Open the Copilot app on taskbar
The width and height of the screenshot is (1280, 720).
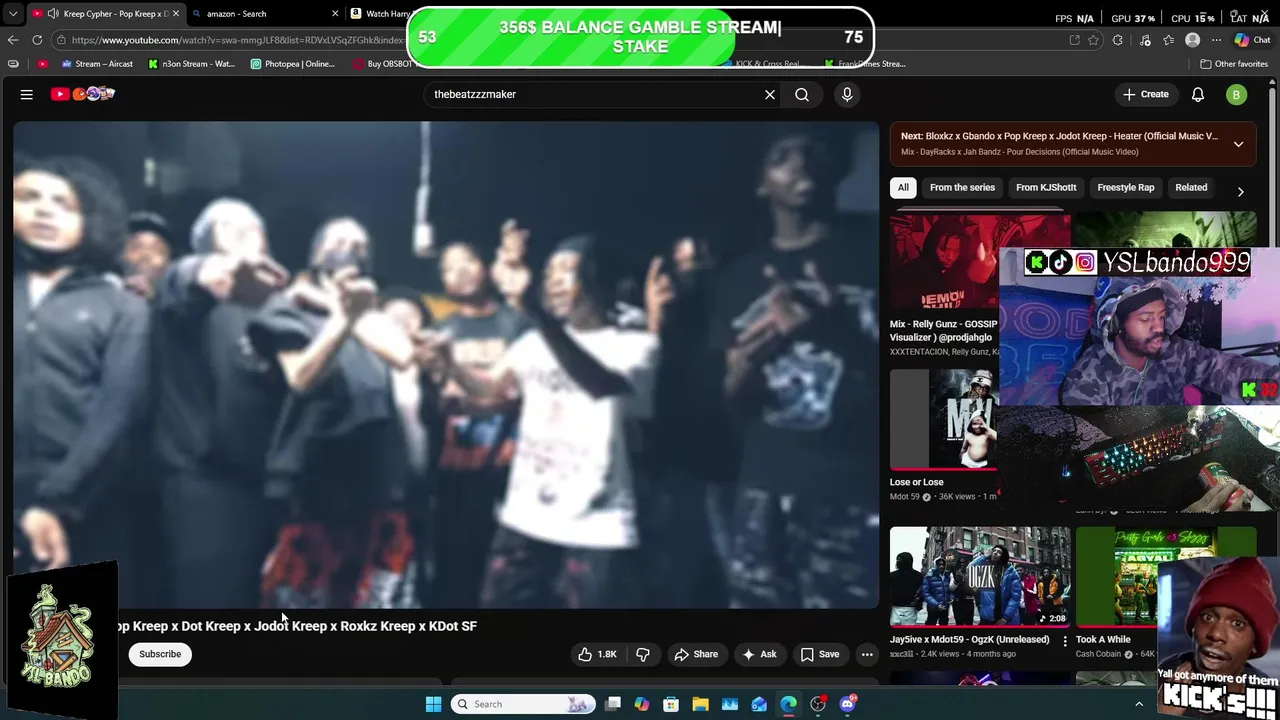[642, 704]
